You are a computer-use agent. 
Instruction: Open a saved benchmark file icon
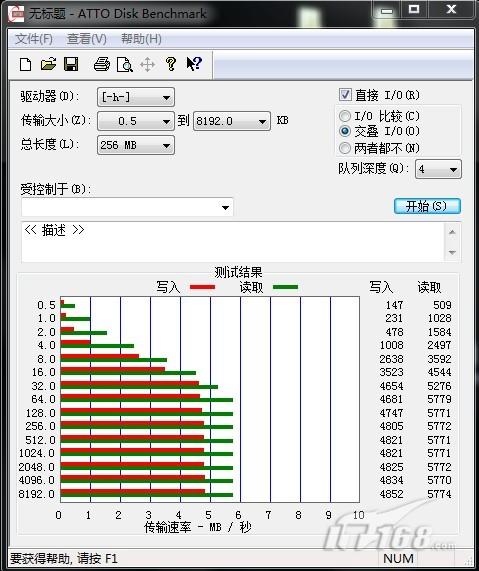[48, 64]
